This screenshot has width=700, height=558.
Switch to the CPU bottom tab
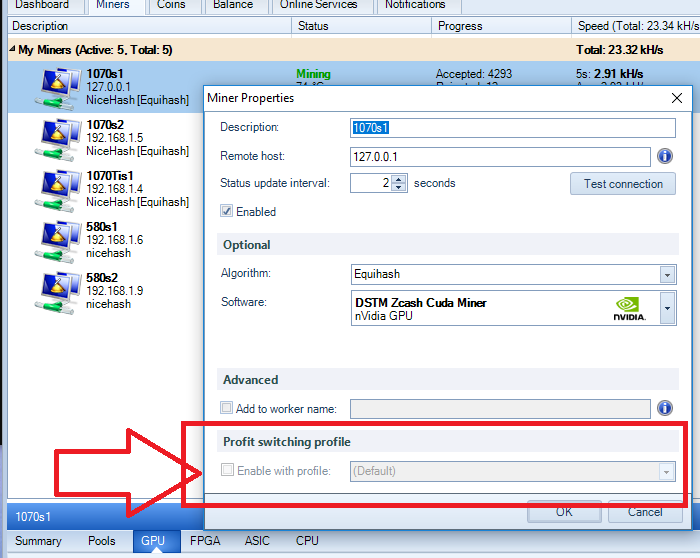(307, 541)
